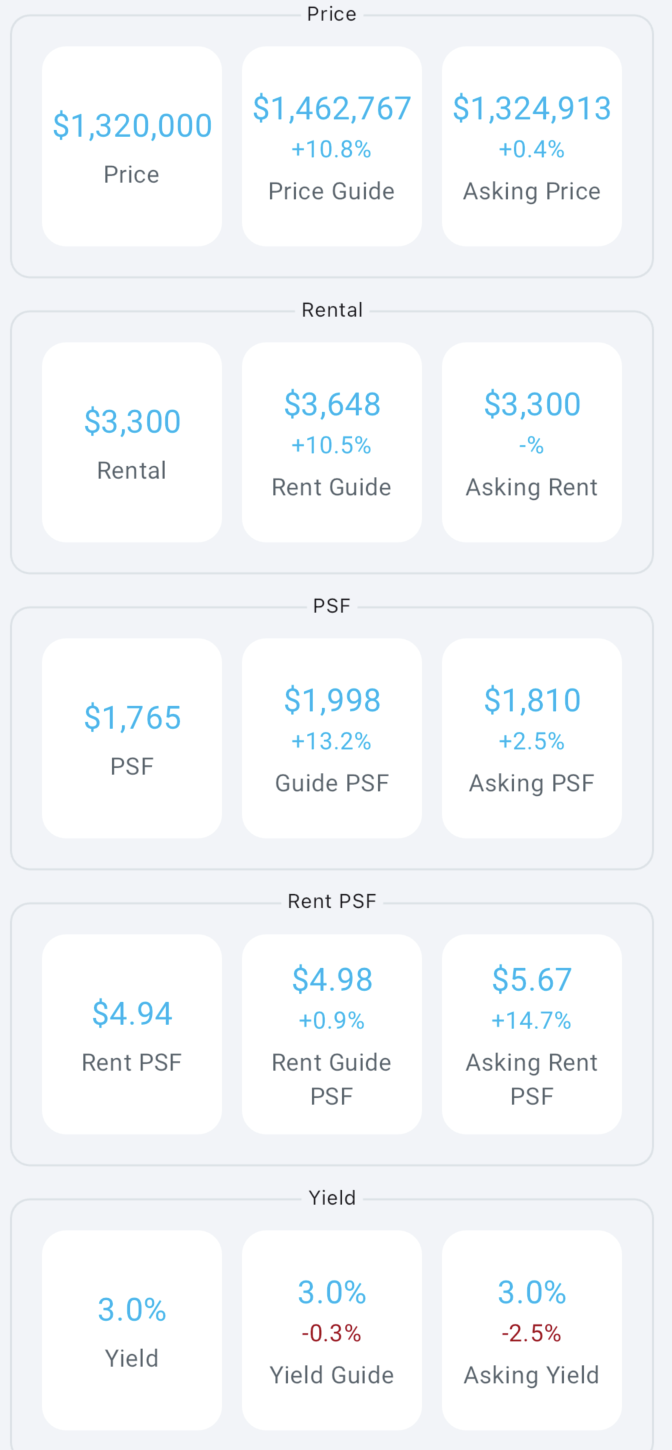Open the Asking Yield card
672x1450 pixels.
pyautogui.click(x=531, y=1330)
